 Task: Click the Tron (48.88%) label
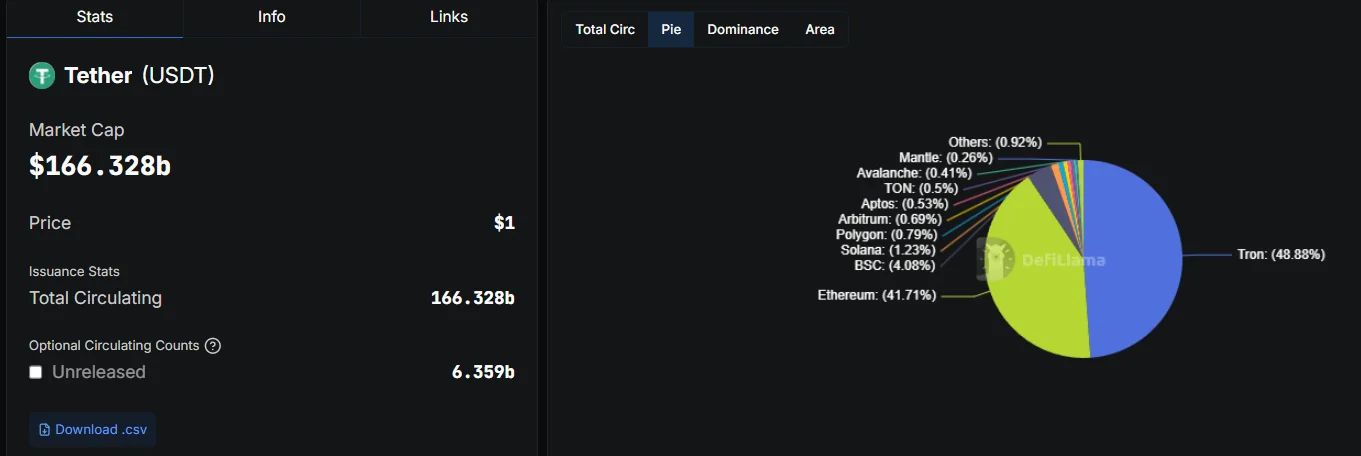[x=1281, y=255]
